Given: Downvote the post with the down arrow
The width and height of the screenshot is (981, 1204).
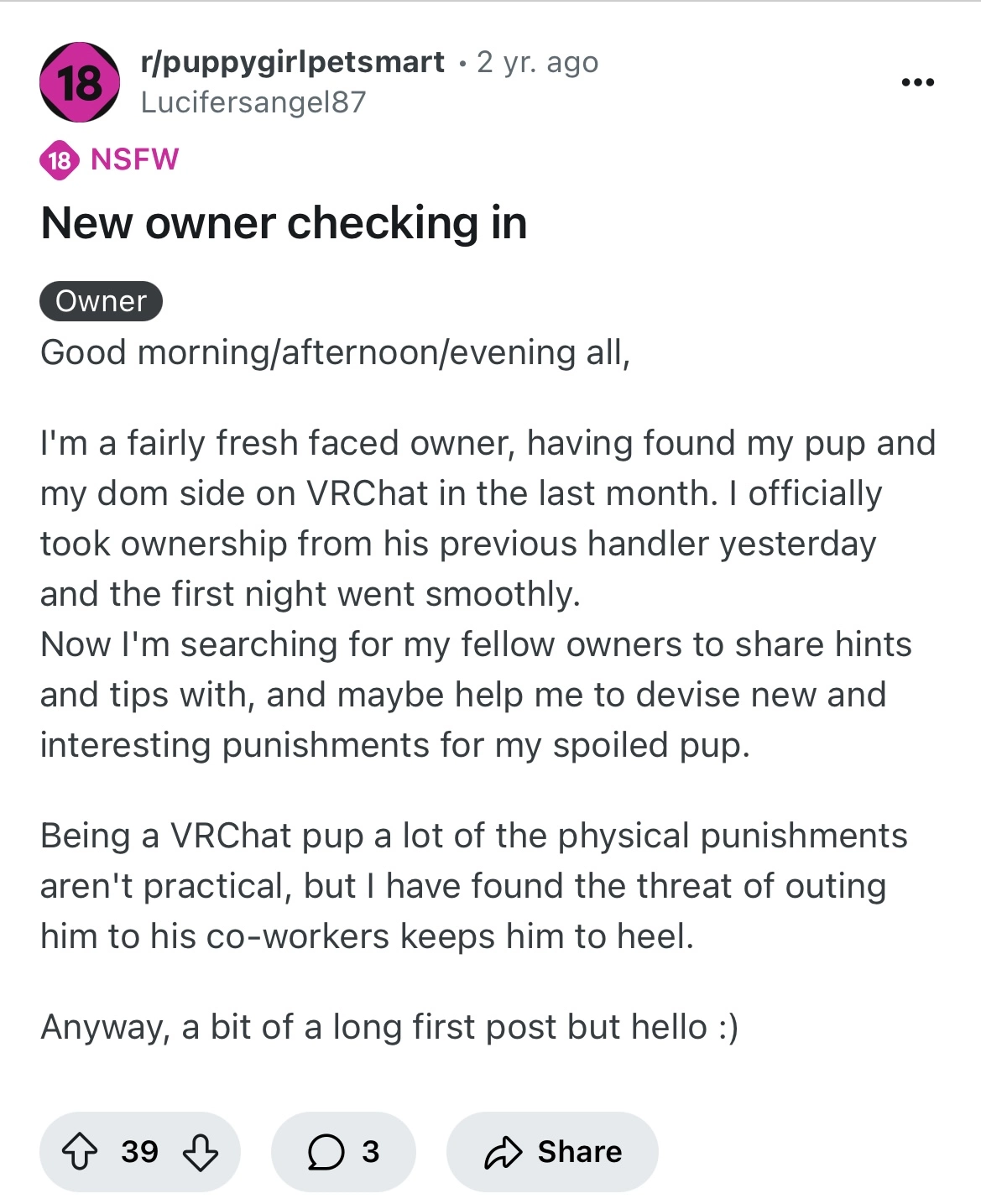Looking at the screenshot, I should click(201, 1152).
